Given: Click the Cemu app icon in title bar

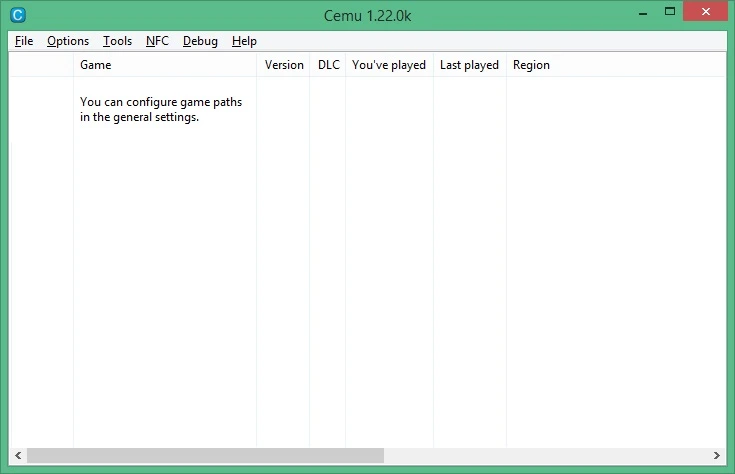Looking at the screenshot, I should [17, 15].
